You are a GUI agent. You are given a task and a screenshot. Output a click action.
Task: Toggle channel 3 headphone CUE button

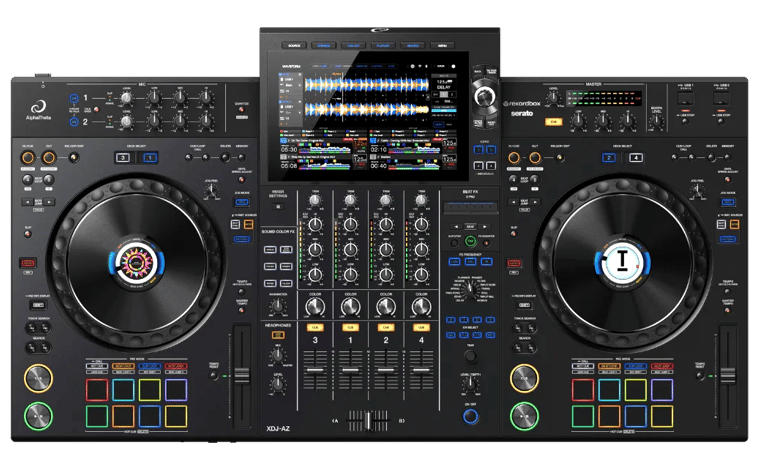click(x=315, y=327)
